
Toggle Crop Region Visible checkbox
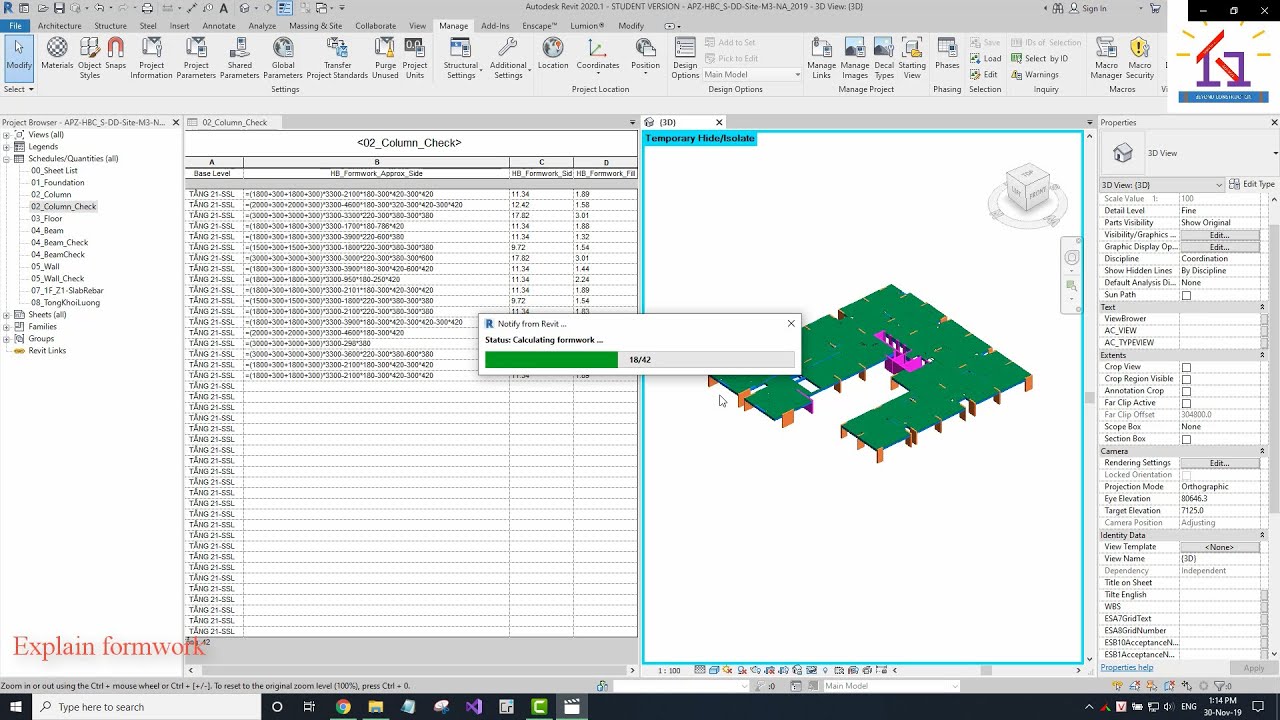pyautogui.click(x=1186, y=379)
